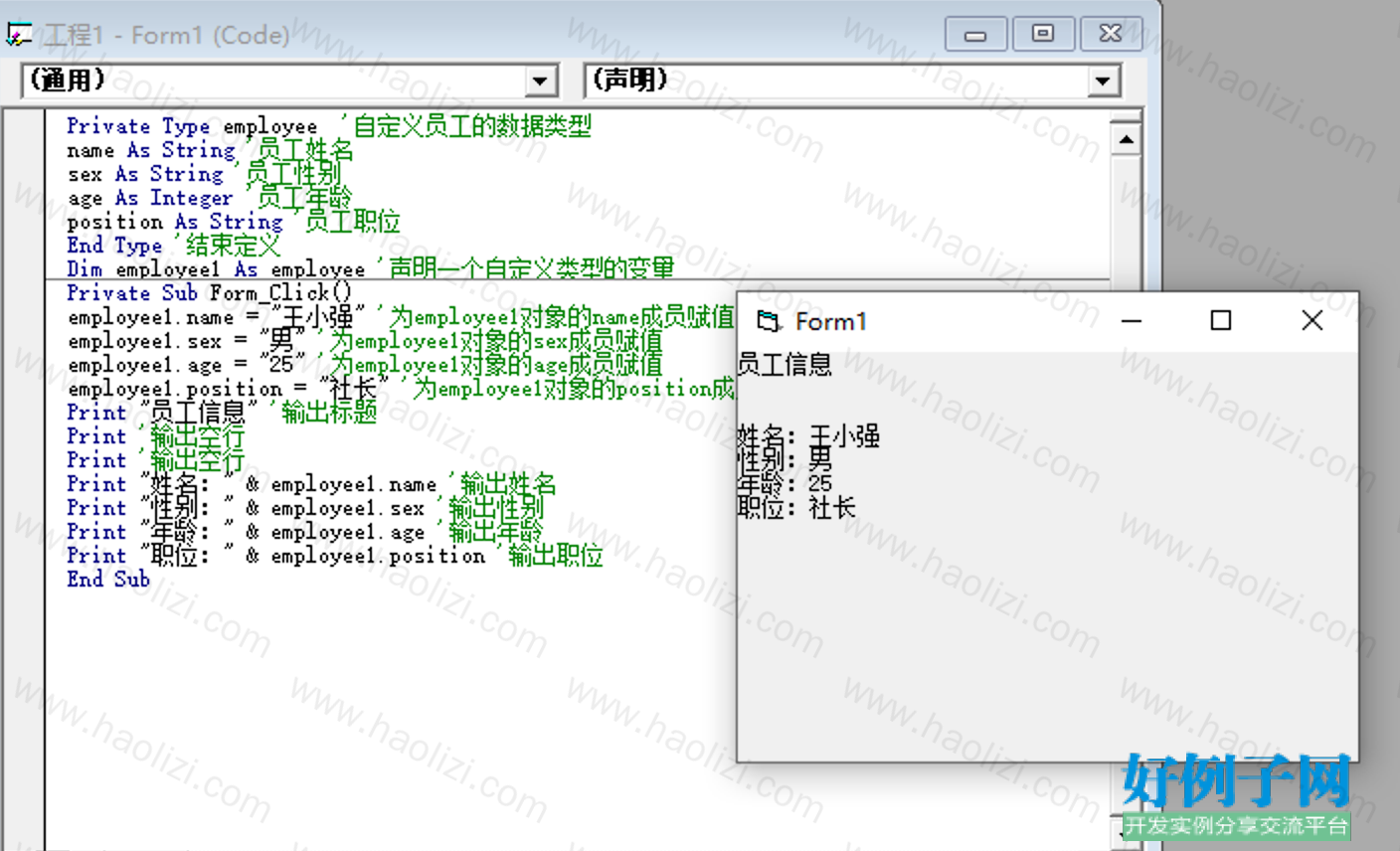Click the code window icon in title bar
The height and width of the screenshot is (851, 1400).
[x=19, y=36]
